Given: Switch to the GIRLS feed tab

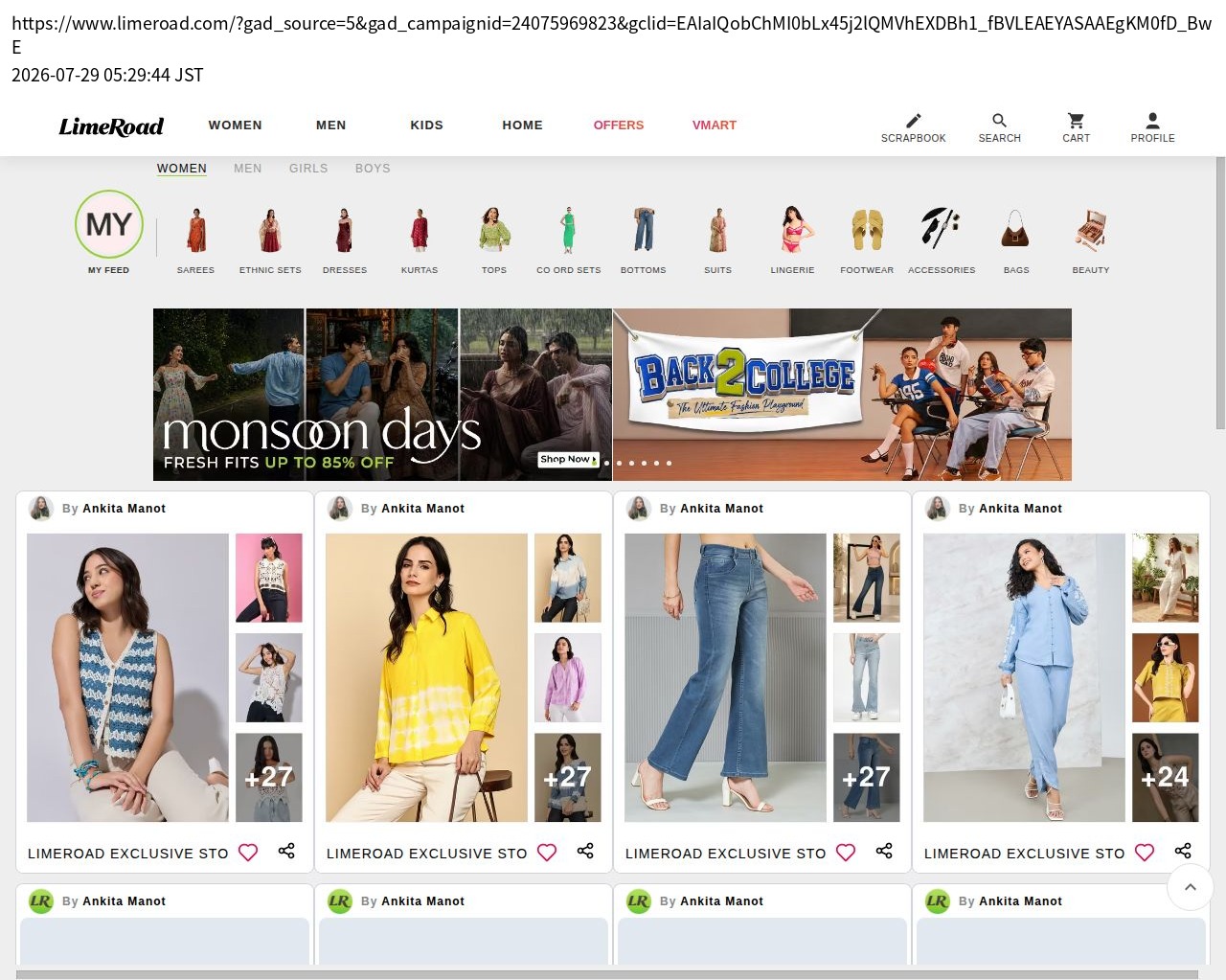Looking at the screenshot, I should [308, 169].
